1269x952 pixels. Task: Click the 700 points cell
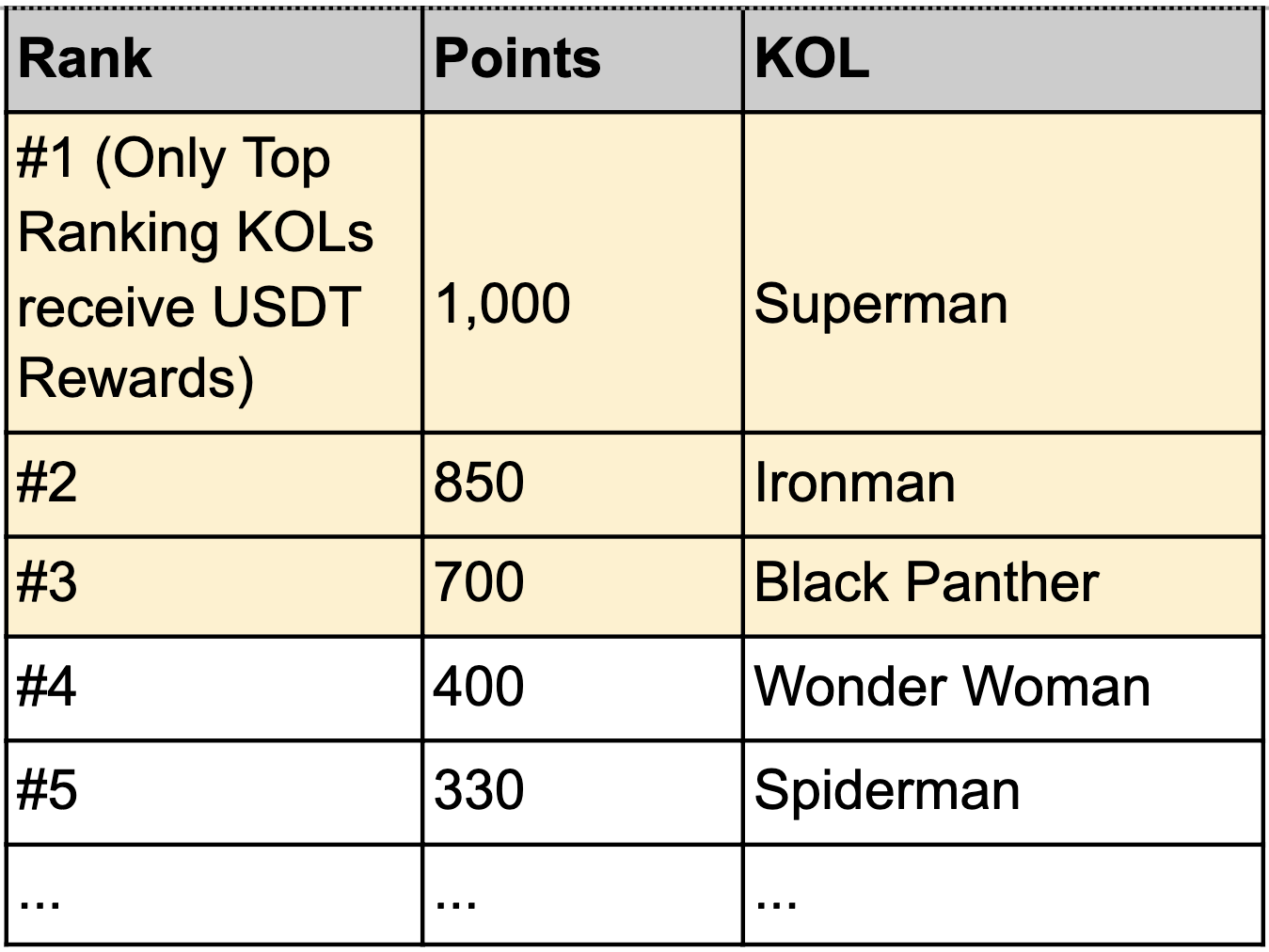[x=582, y=586]
